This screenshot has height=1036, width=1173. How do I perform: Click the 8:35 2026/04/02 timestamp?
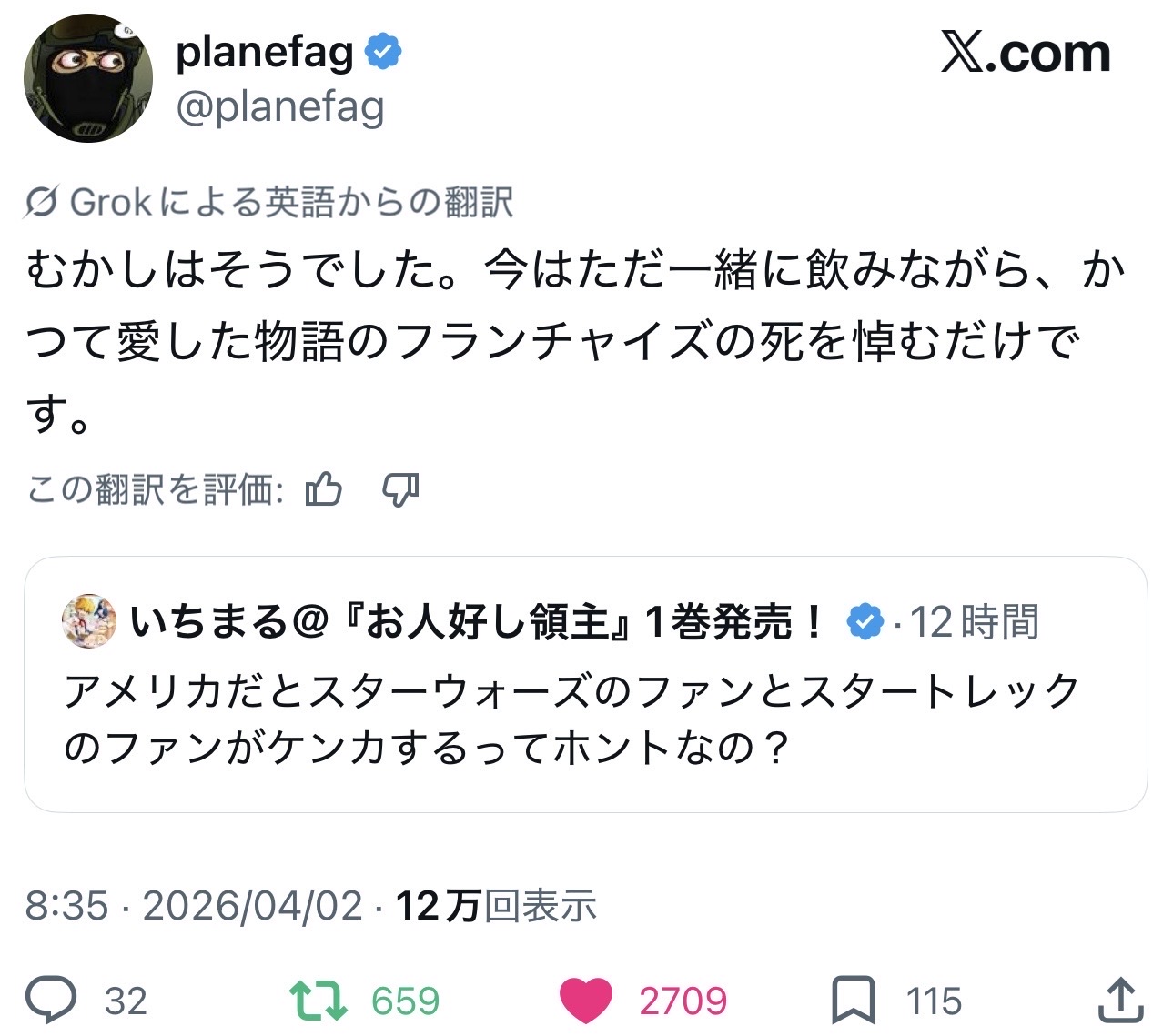pyautogui.click(x=193, y=906)
